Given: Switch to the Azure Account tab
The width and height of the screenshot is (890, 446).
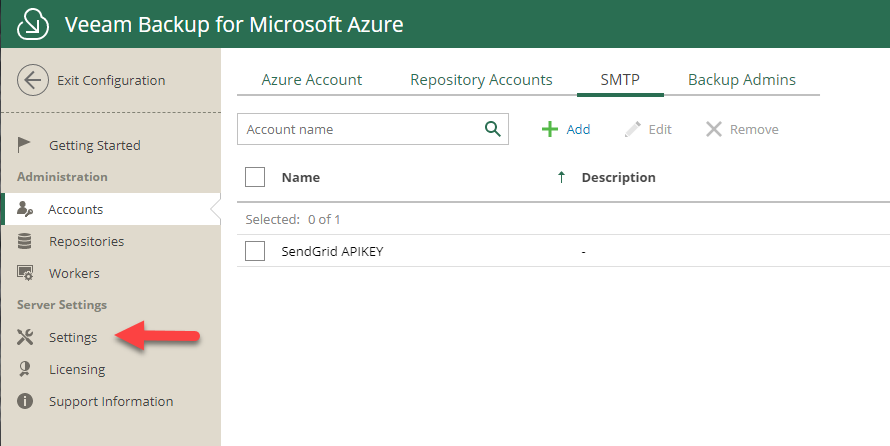Looking at the screenshot, I should pyautogui.click(x=312, y=80).
